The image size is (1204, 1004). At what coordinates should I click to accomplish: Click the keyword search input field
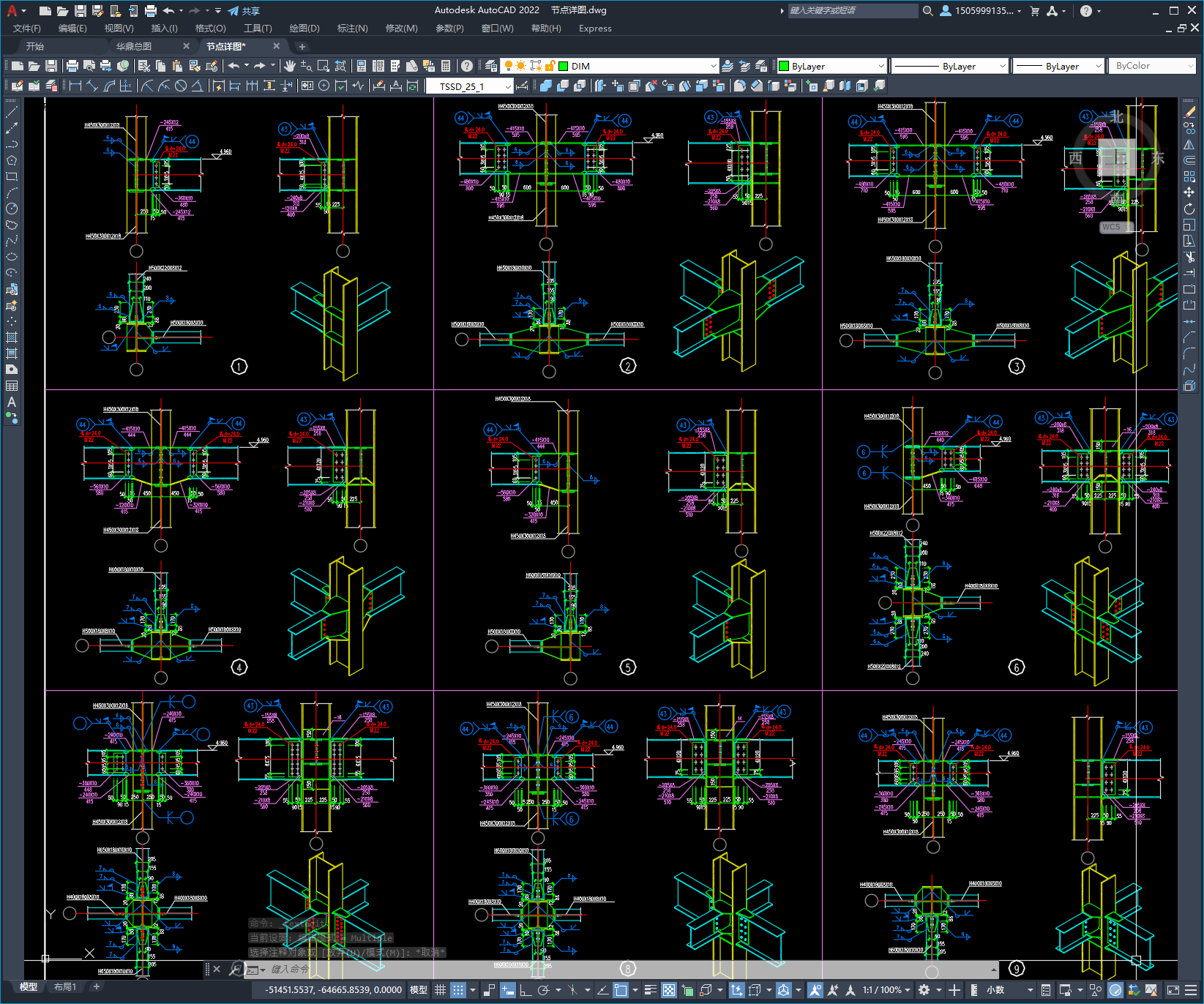point(853,11)
